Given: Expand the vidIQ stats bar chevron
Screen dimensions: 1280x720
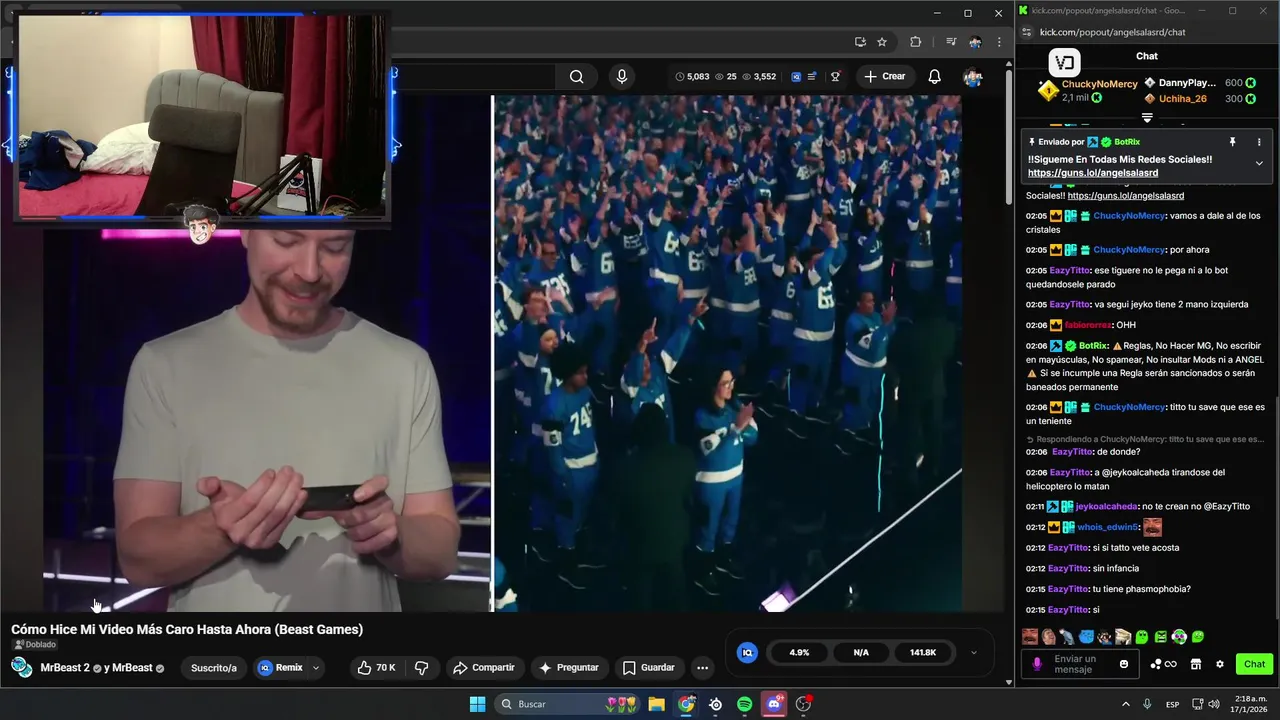Looking at the screenshot, I should (974, 652).
